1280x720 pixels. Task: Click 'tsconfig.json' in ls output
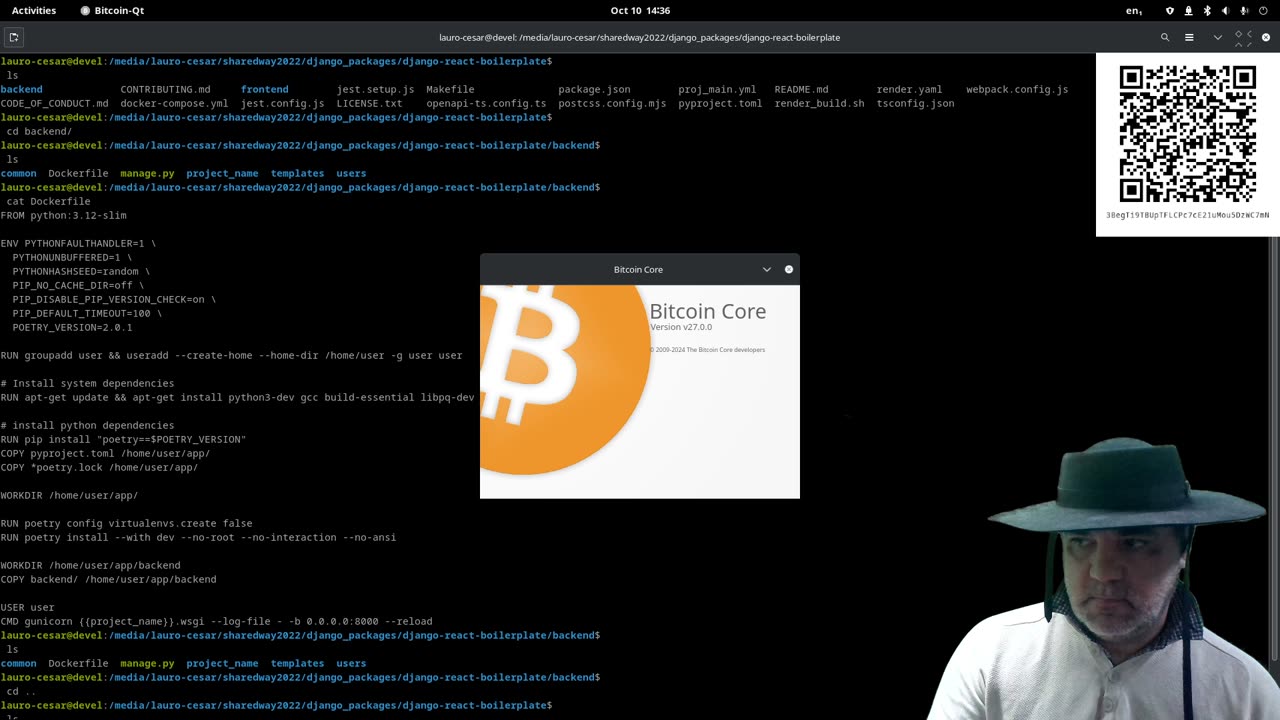coord(915,103)
